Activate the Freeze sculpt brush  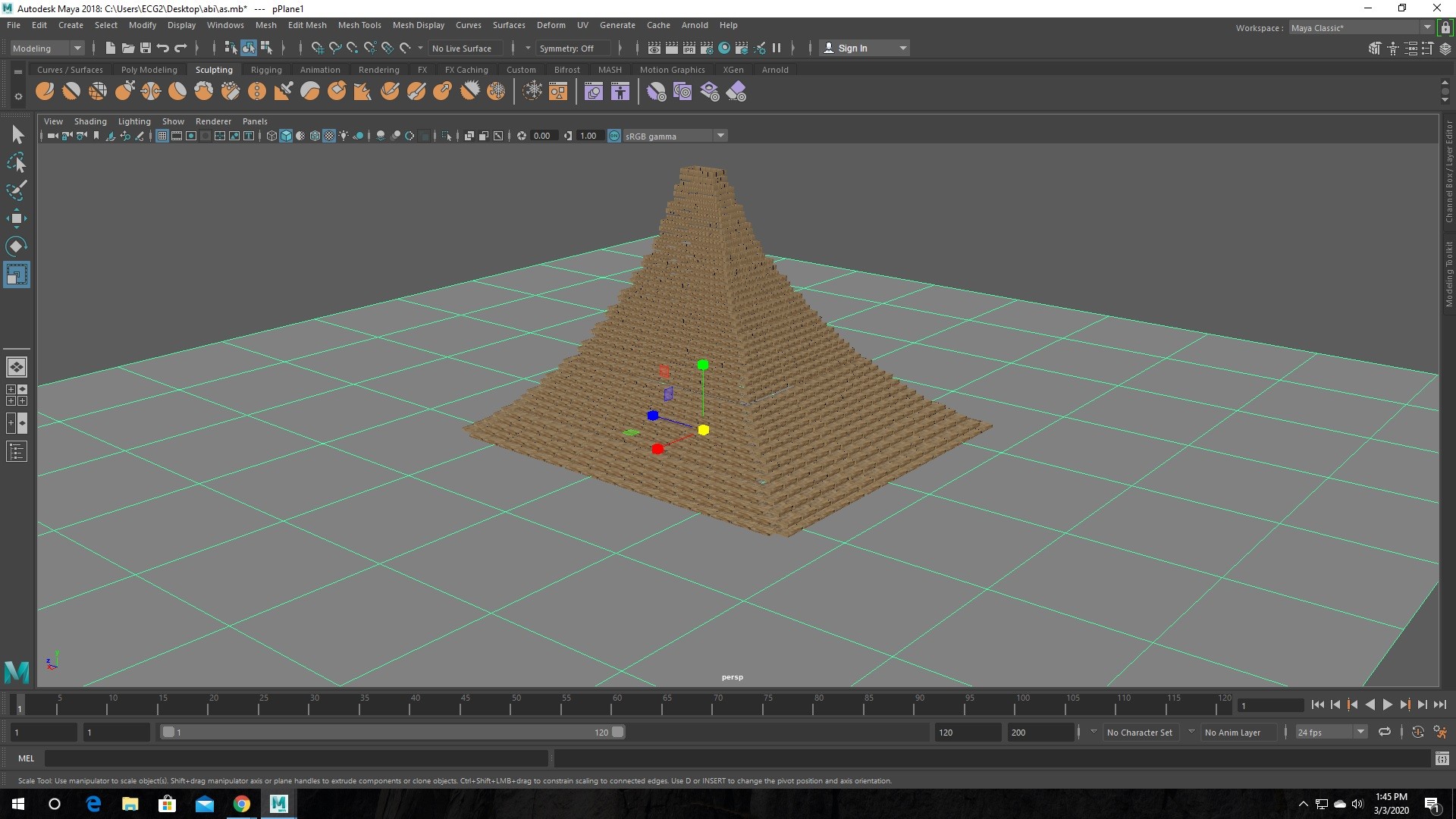pos(497,91)
